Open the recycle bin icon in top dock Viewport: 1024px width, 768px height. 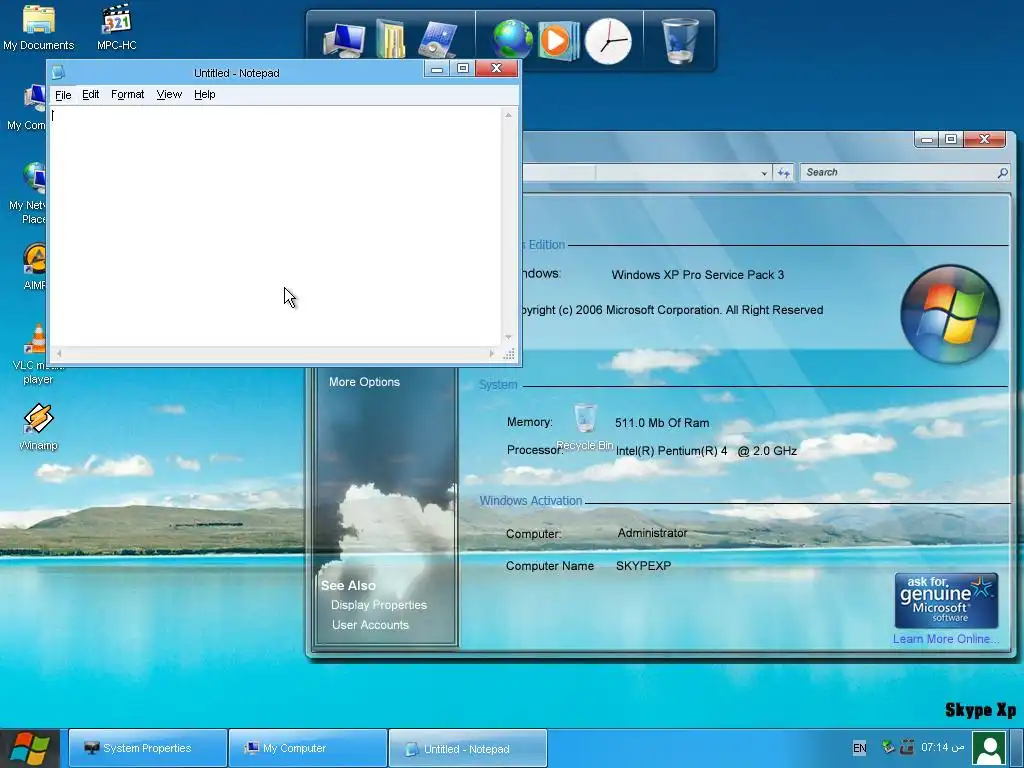tap(680, 40)
